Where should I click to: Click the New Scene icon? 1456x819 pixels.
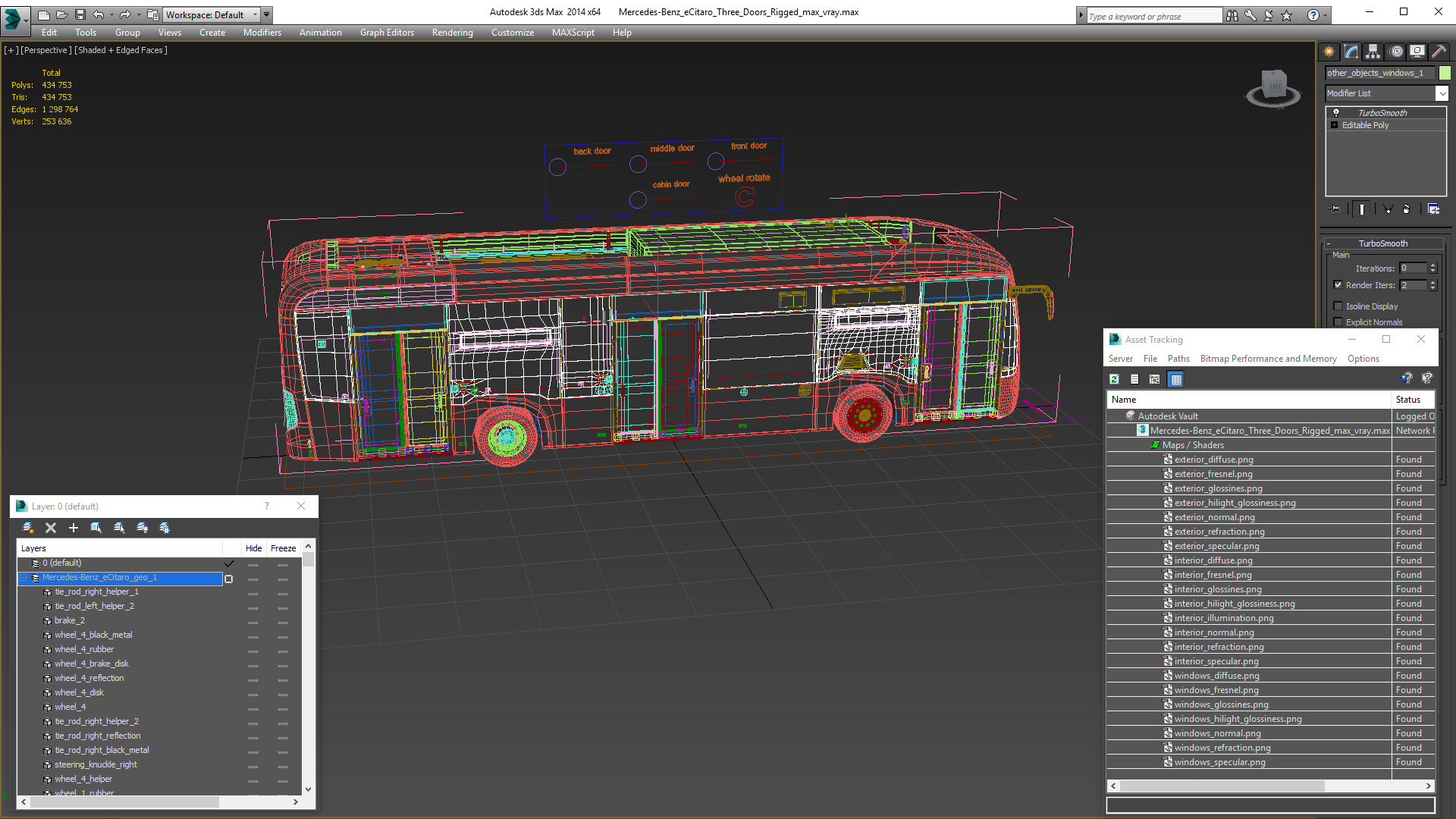pyautogui.click(x=43, y=14)
